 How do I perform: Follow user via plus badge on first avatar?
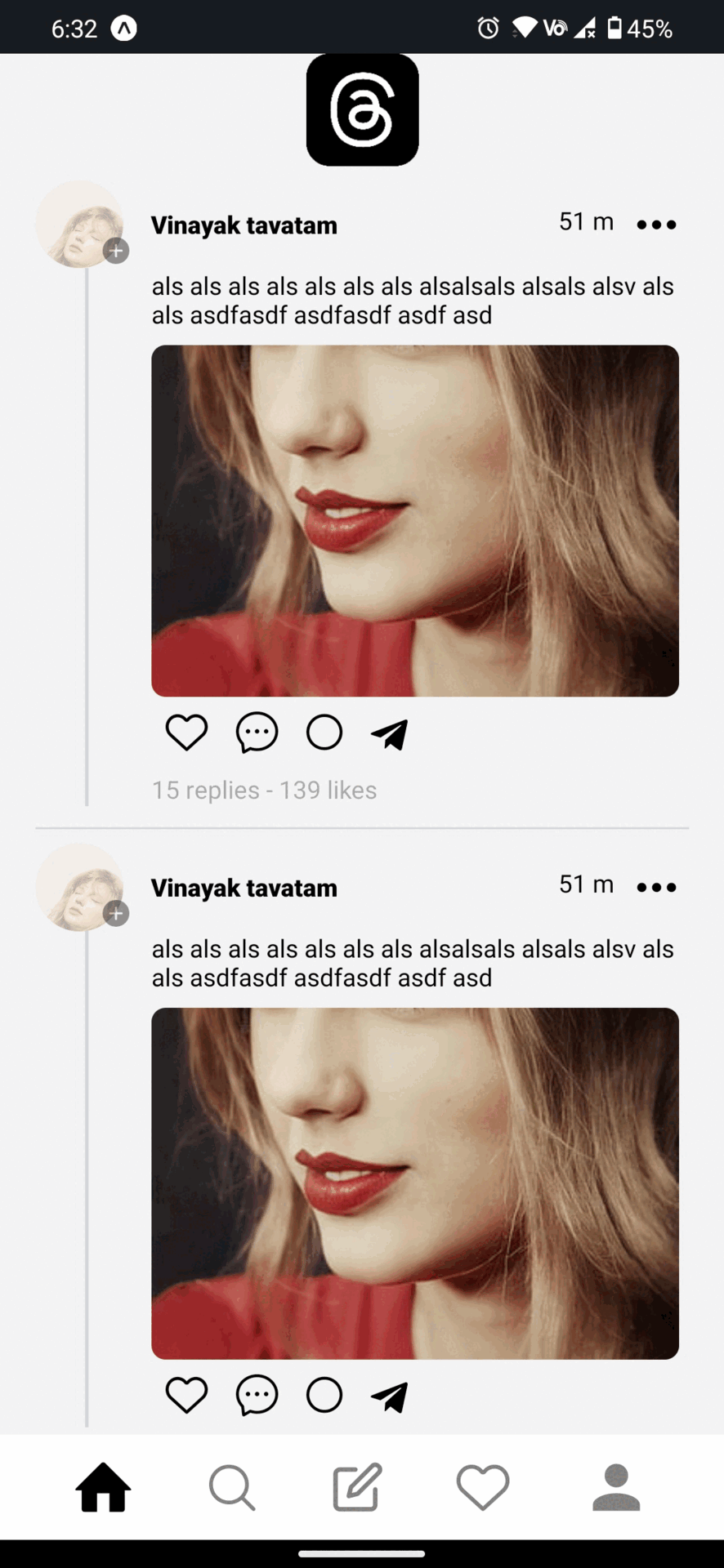116,251
